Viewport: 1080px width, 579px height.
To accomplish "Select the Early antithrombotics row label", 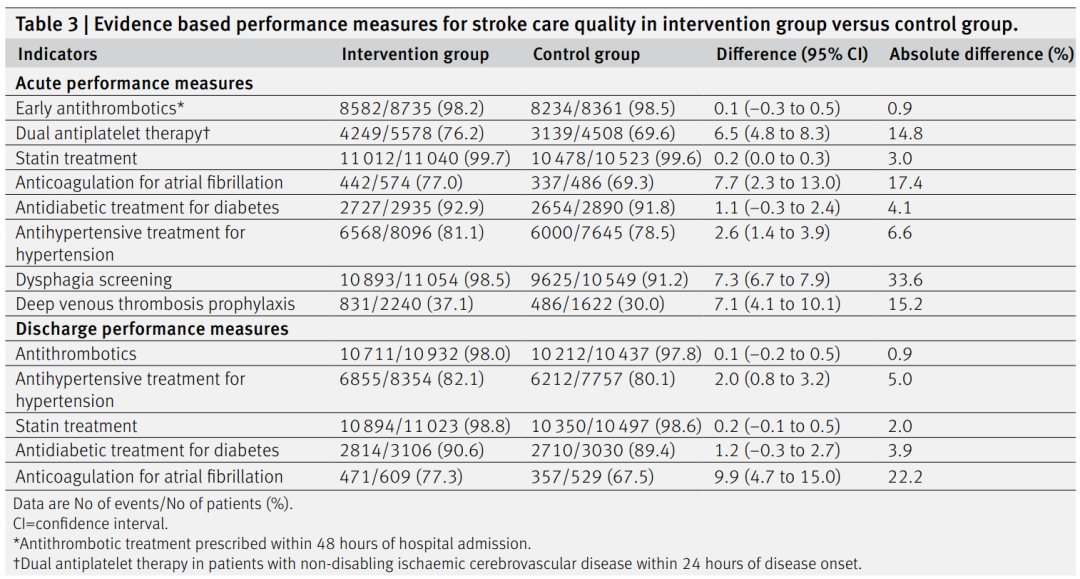I will 100,109.
